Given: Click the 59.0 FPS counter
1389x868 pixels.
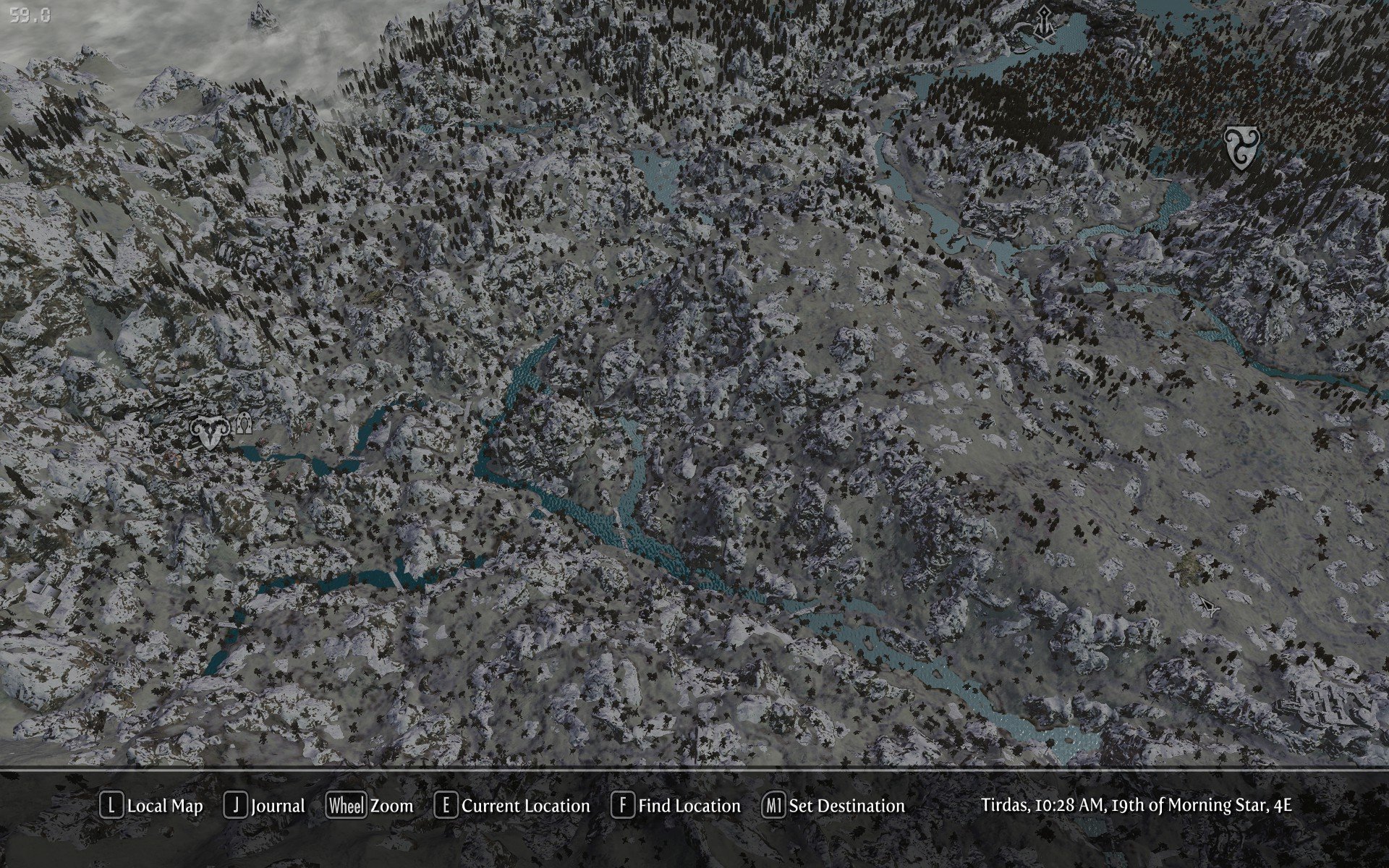Looking at the screenshot, I should coord(30,15).
